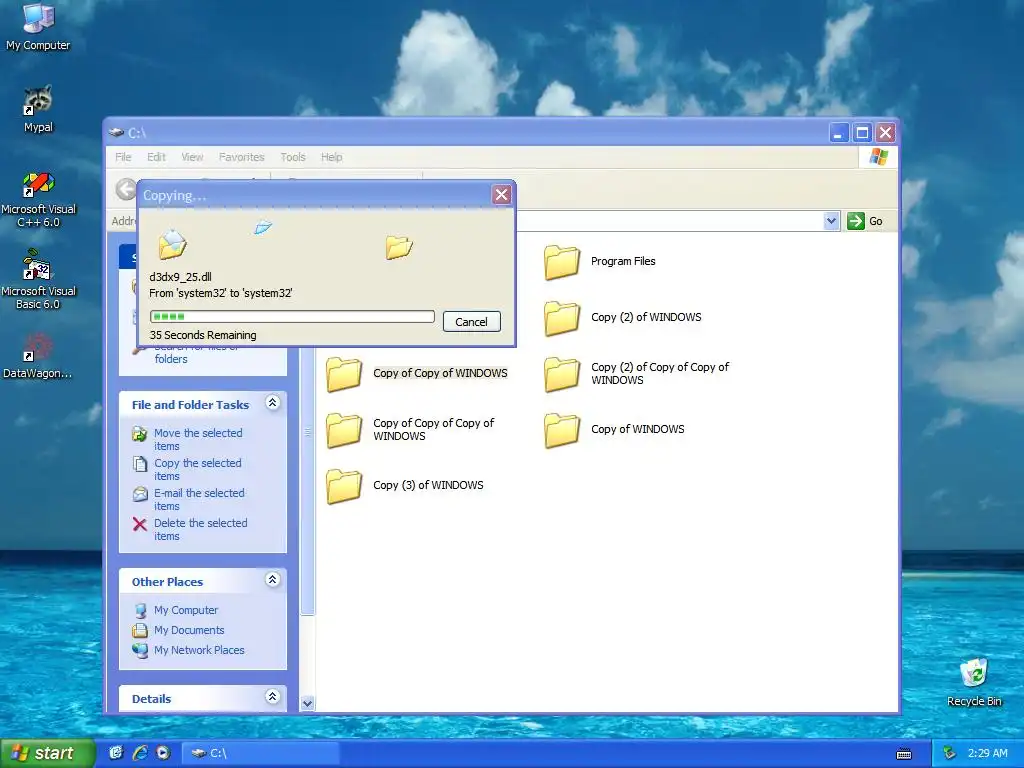
Task: Click Delete the selected items link
Action: click(200, 530)
